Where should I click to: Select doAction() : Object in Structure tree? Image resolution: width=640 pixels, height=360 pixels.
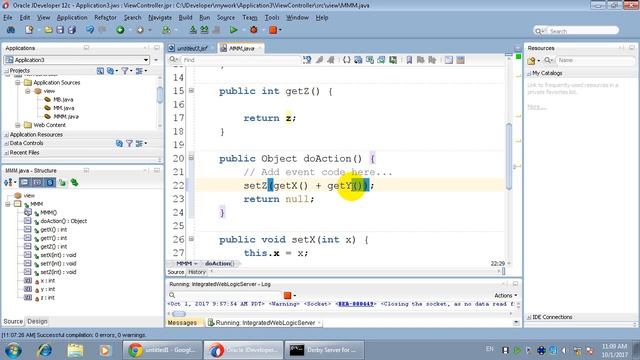(64, 221)
